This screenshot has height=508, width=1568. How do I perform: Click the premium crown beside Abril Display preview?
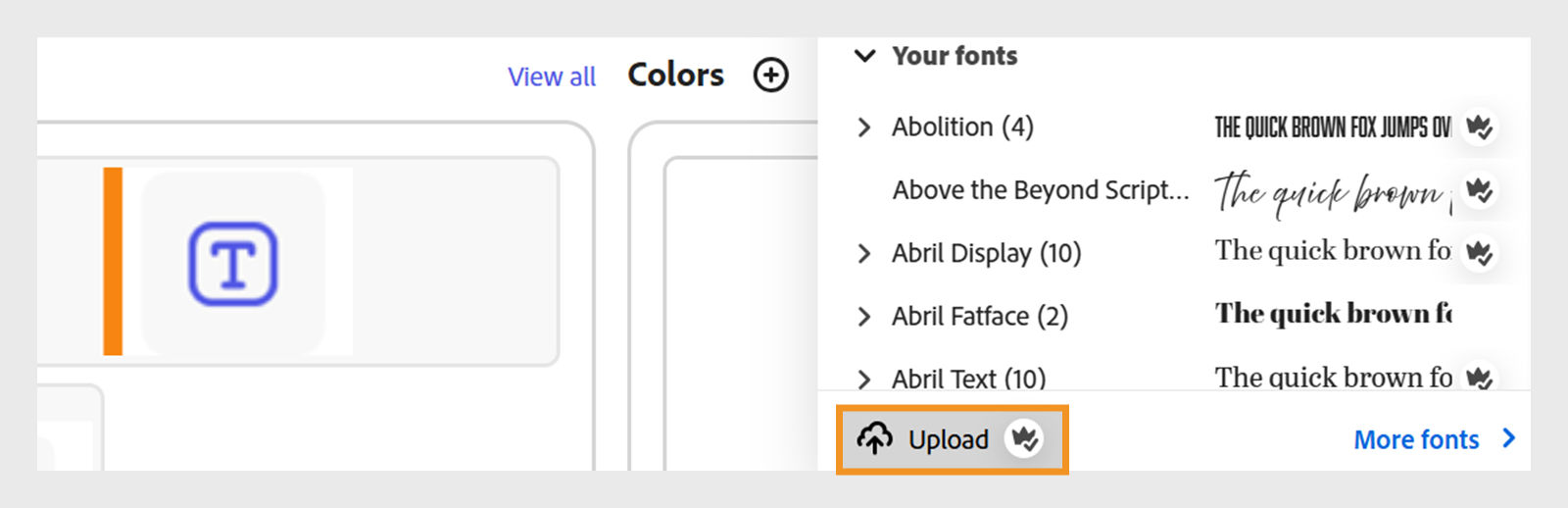[1479, 253]
